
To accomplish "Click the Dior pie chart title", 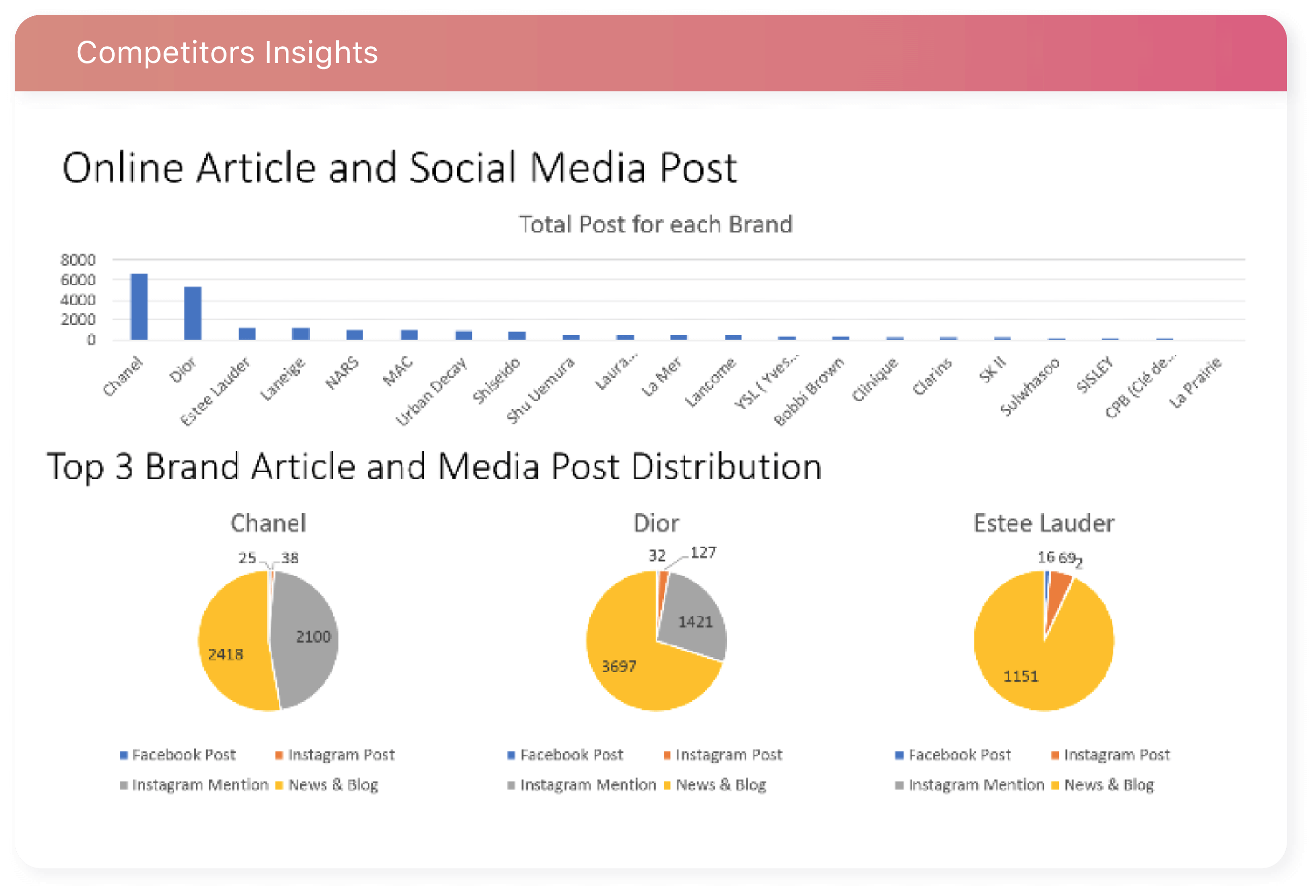I will pyautogui.click(x=656, y=523).
